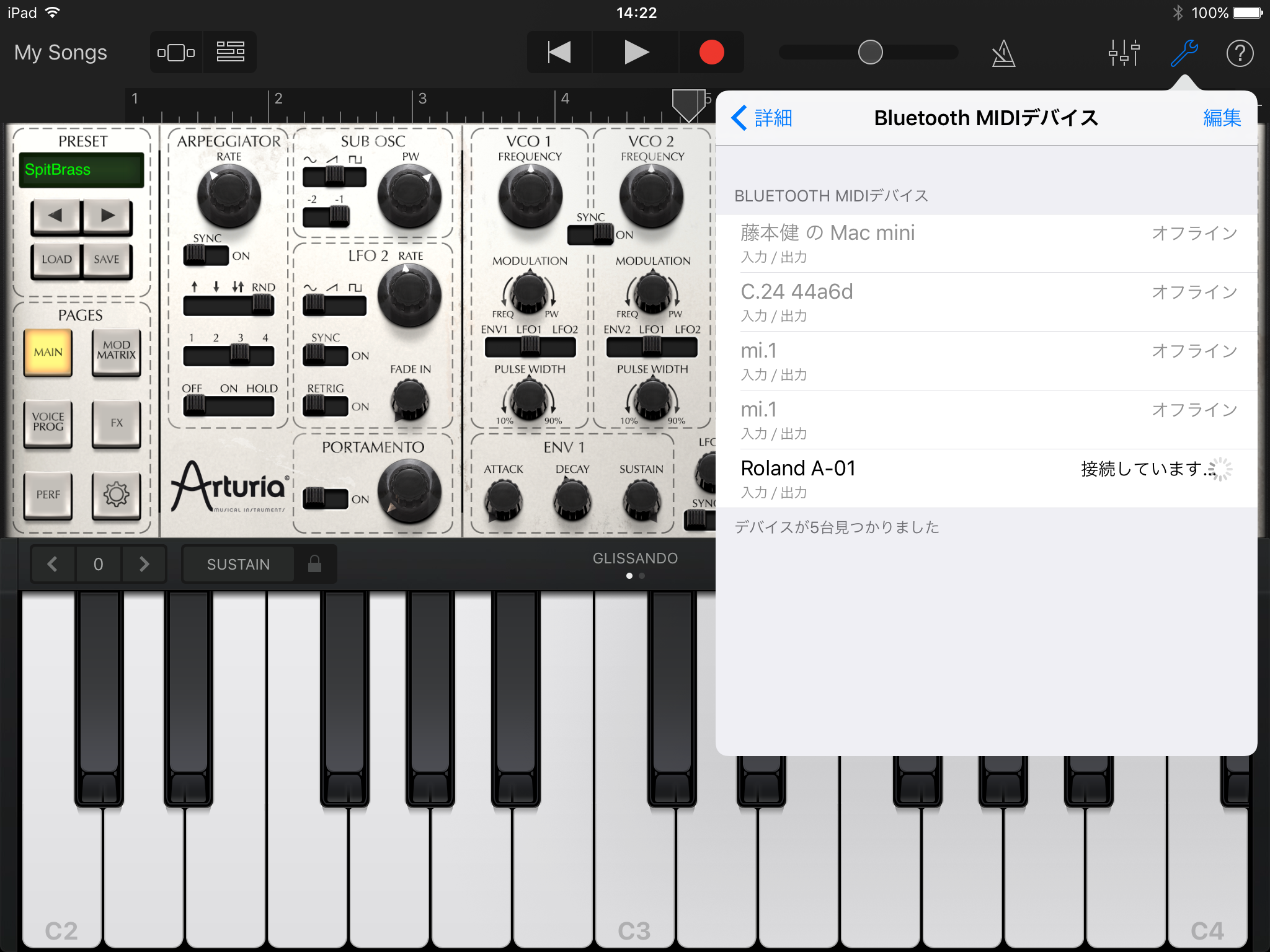Click the FADE IN knob
Viewport: 1270px width, 952px height.
click(x=410, y=400)
